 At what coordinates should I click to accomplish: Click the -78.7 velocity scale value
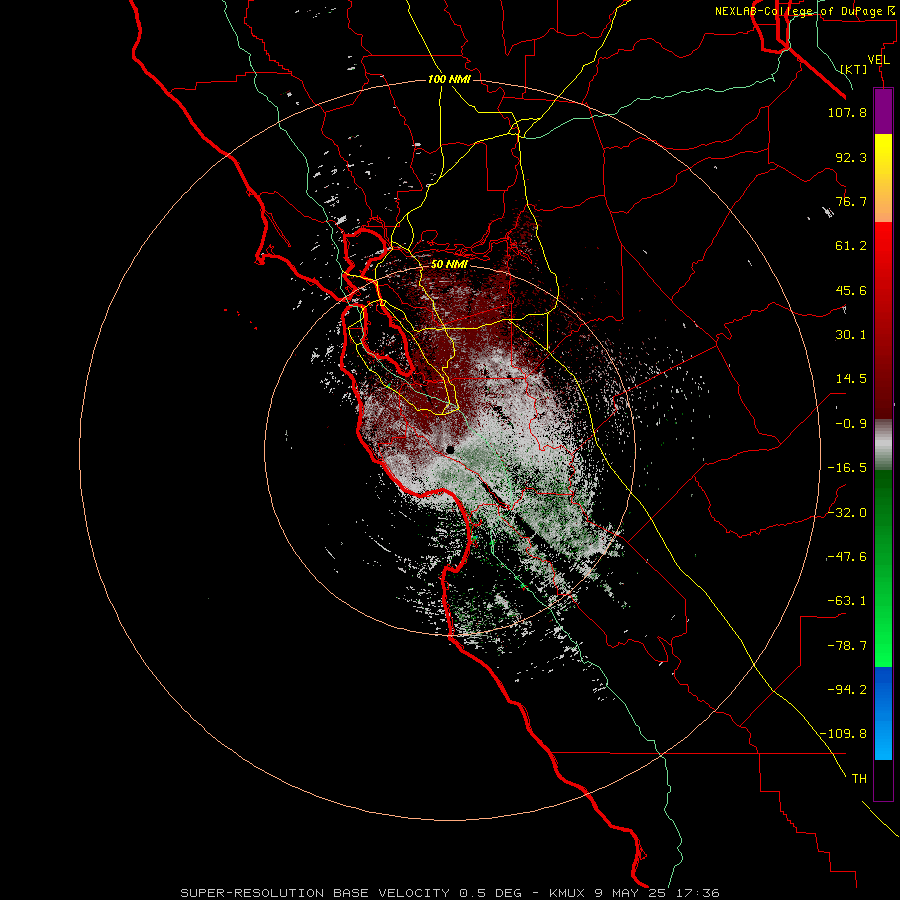847,646
